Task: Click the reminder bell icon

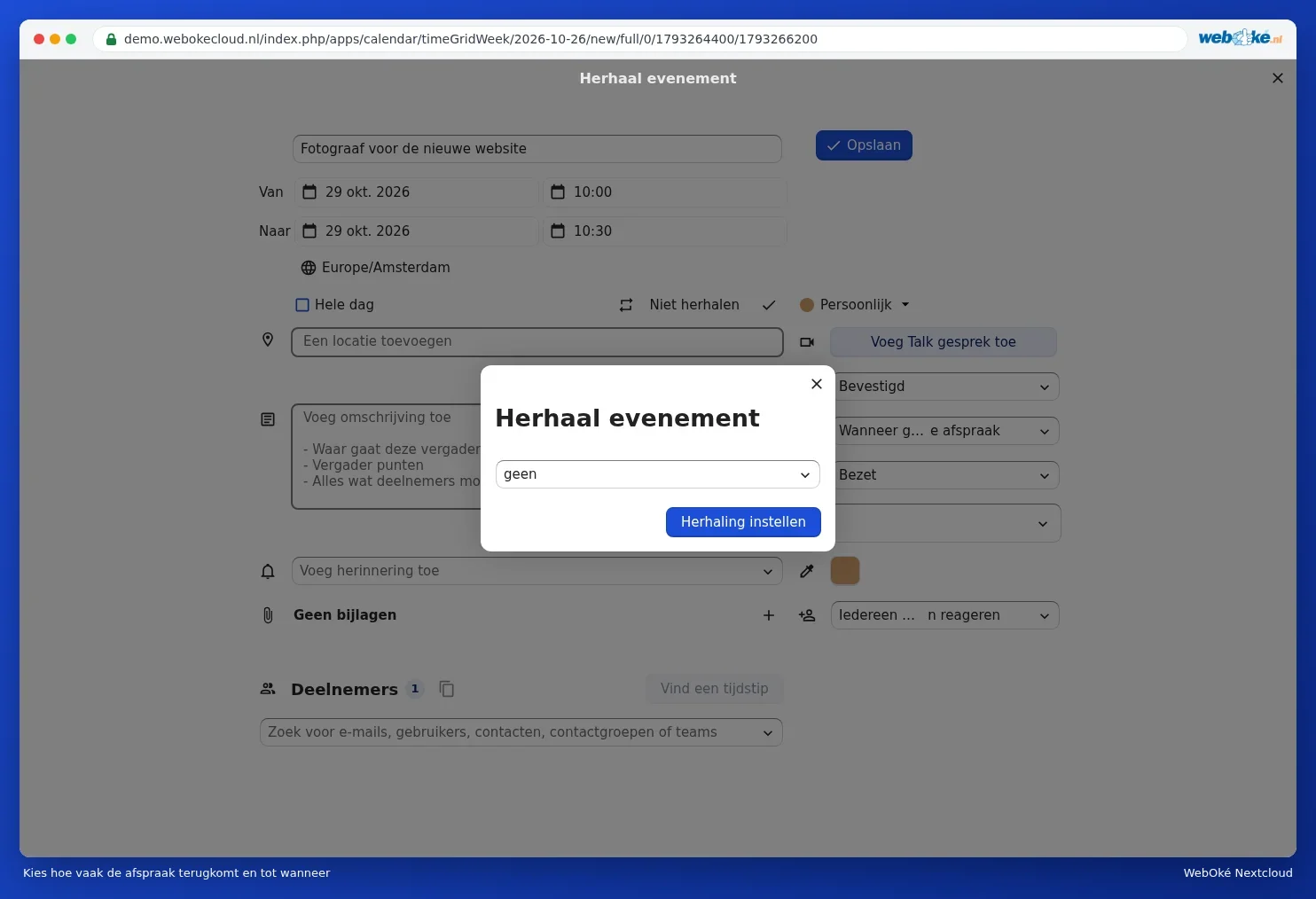Action: pos(268,572)
